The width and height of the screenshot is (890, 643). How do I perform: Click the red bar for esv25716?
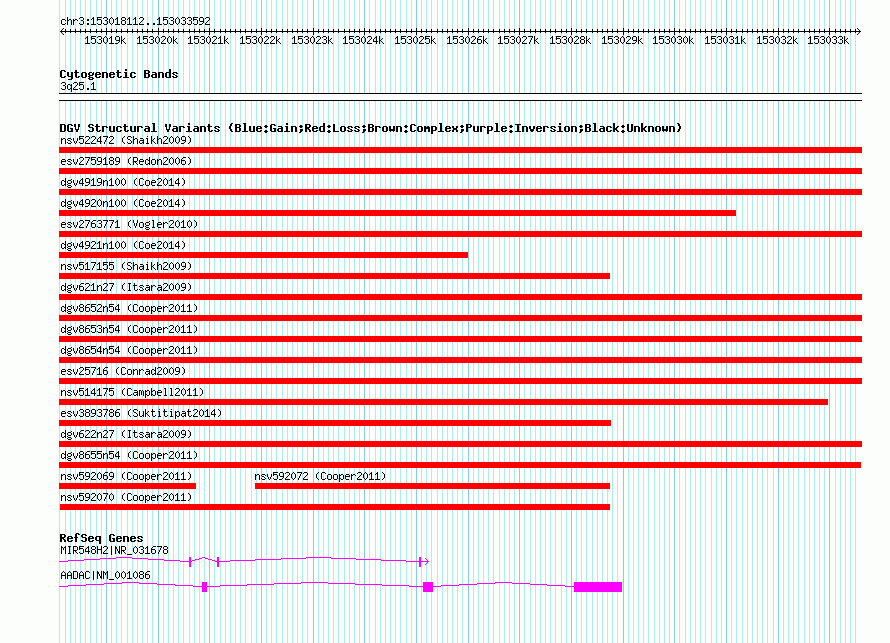click(460, 381)
